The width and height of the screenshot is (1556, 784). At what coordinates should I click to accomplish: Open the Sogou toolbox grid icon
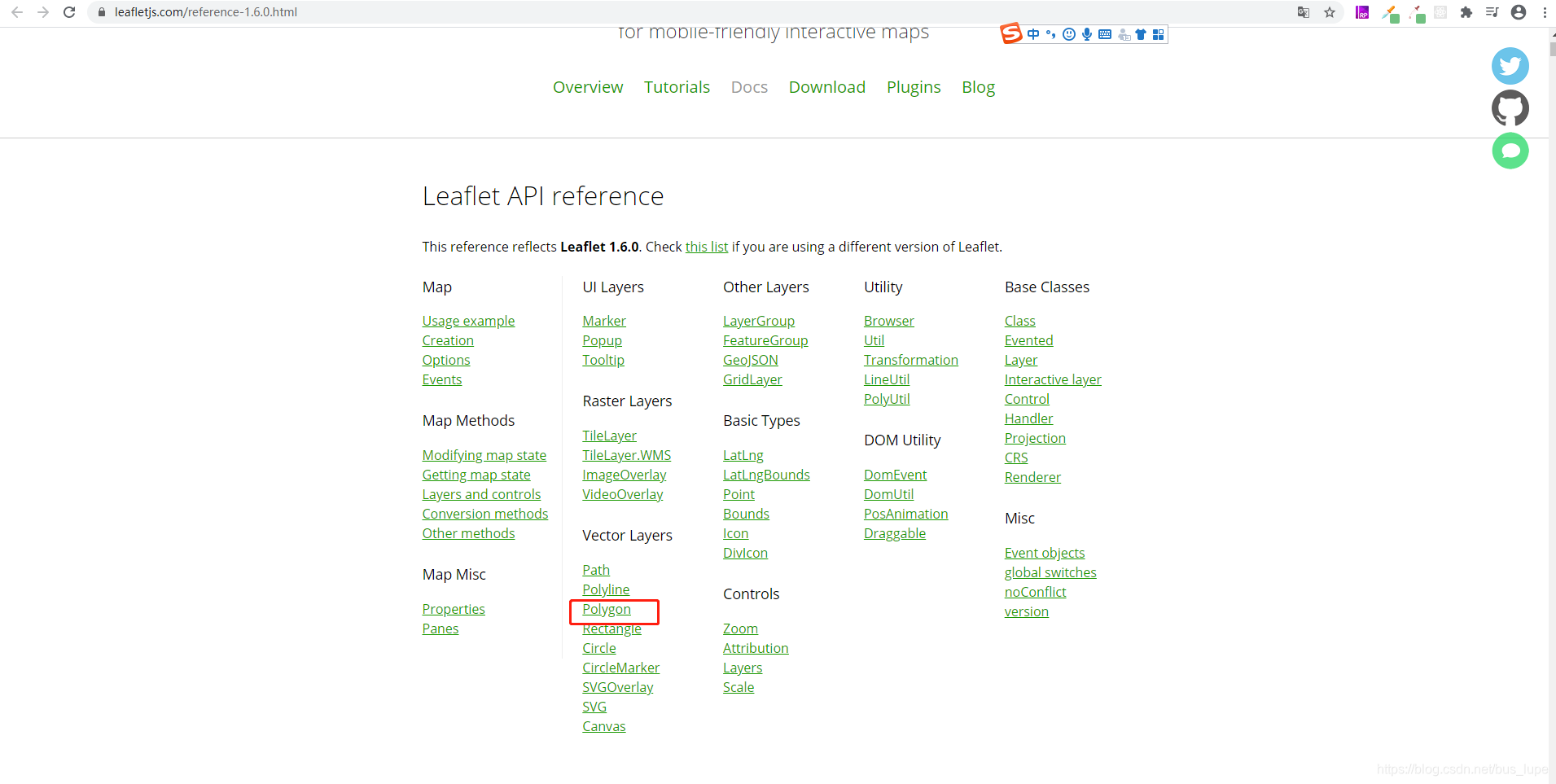click(1158, 34)
